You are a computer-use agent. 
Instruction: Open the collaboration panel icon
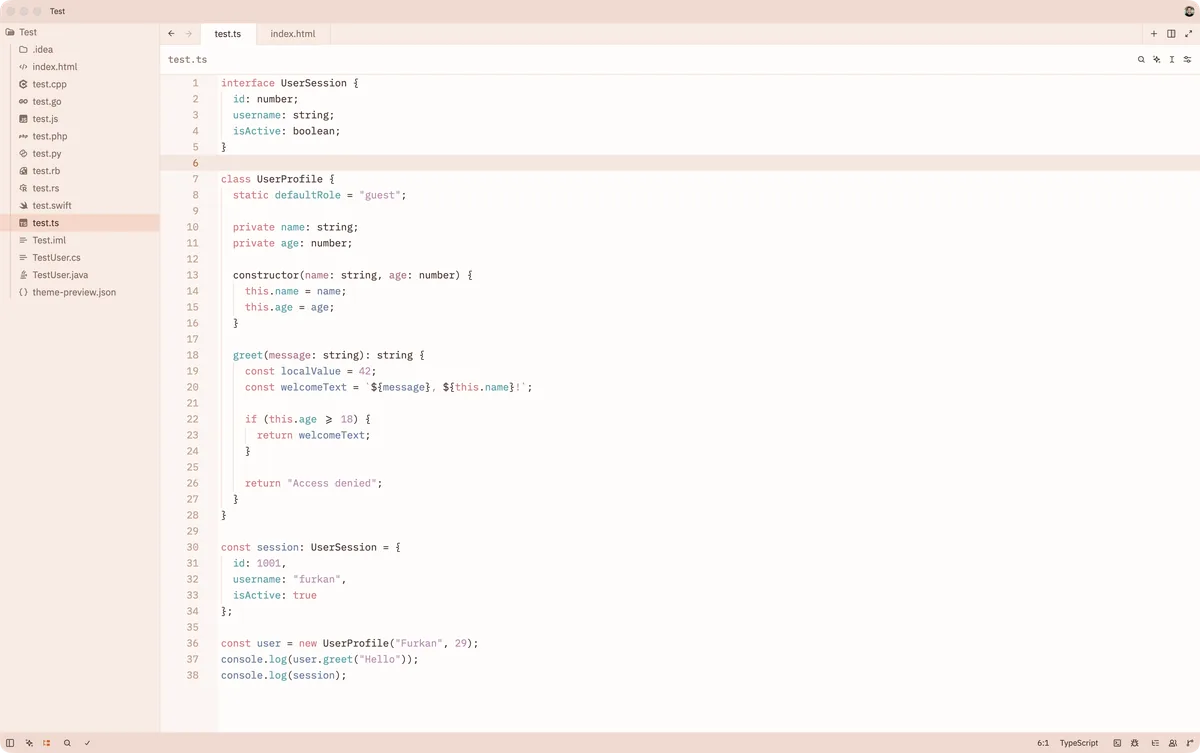coord(1172,743)
